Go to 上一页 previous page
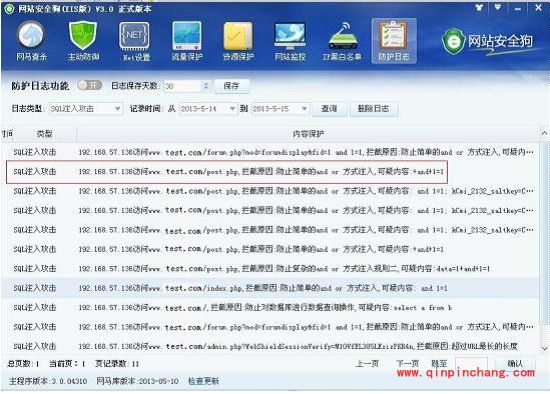The height and width of the screenshot is (394, 550). click(x=367, y=364)
